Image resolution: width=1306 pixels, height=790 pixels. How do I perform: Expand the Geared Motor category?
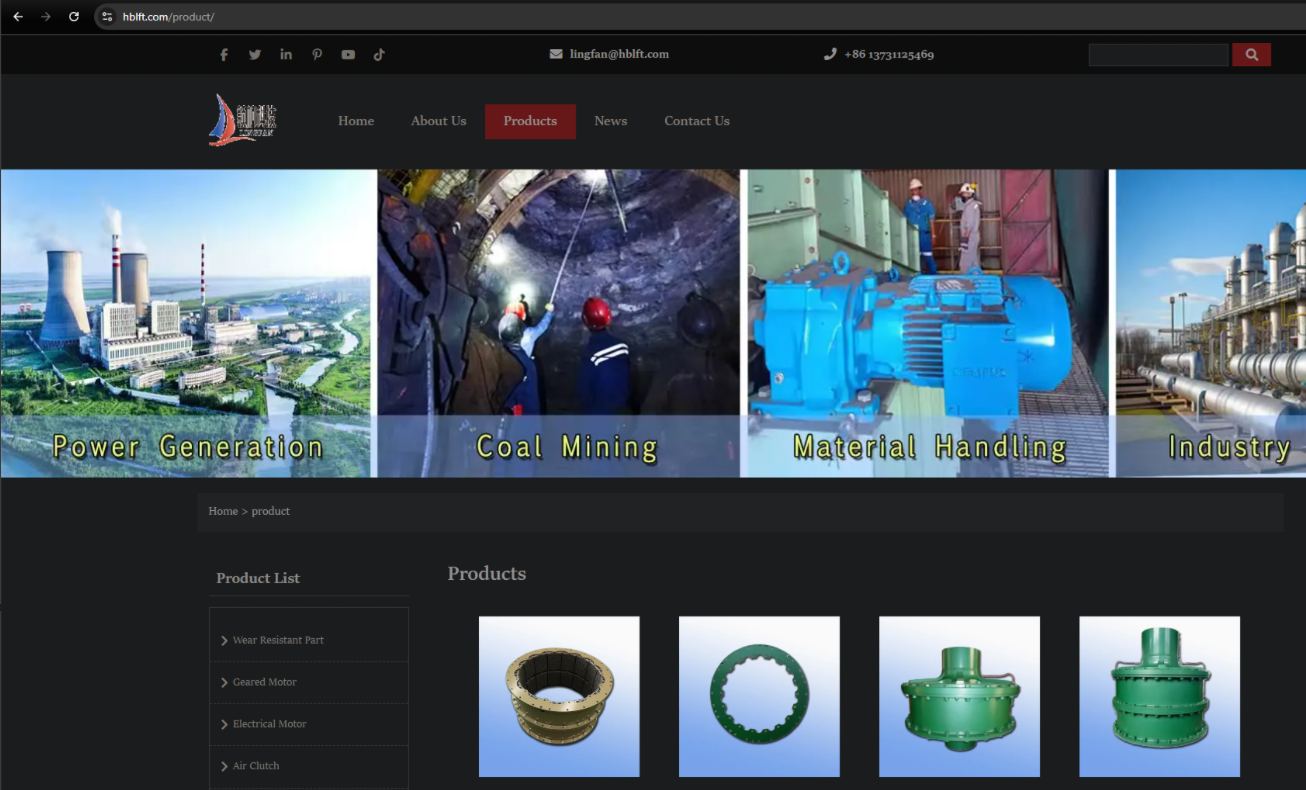(264, 682)
